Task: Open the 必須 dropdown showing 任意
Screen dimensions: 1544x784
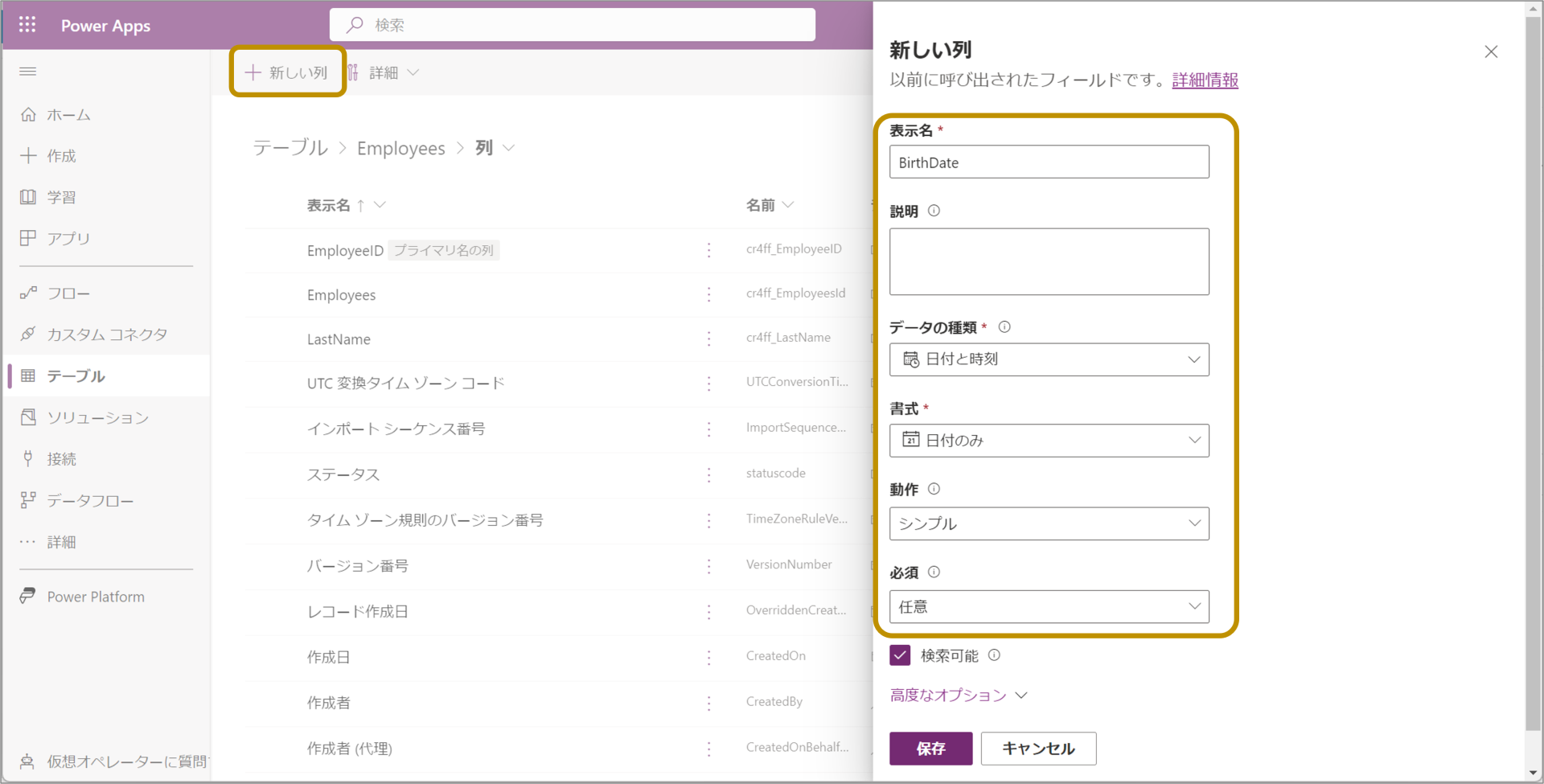Action: coord(1049,606)
